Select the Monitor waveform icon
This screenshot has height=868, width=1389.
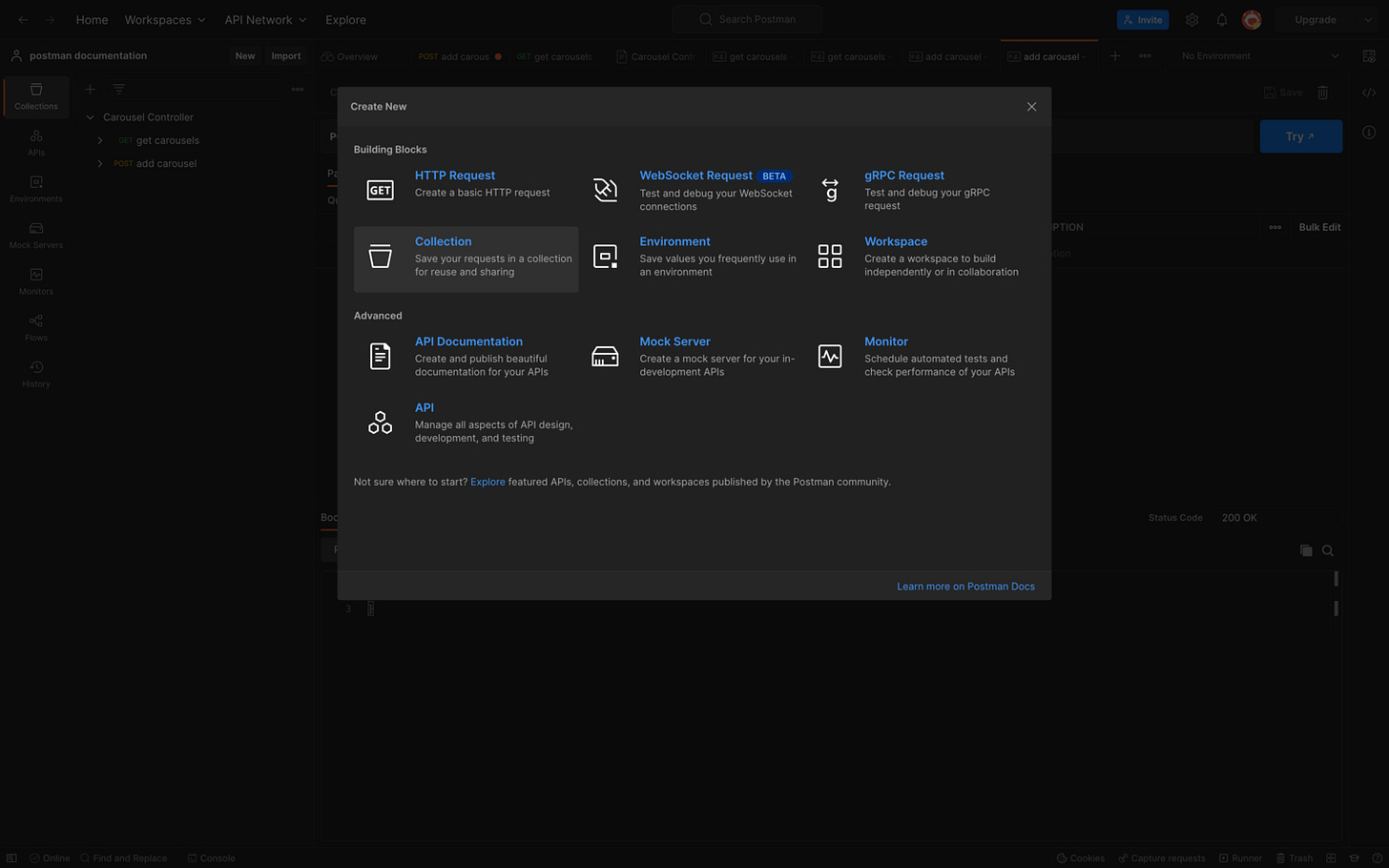(x=830, y=356)
